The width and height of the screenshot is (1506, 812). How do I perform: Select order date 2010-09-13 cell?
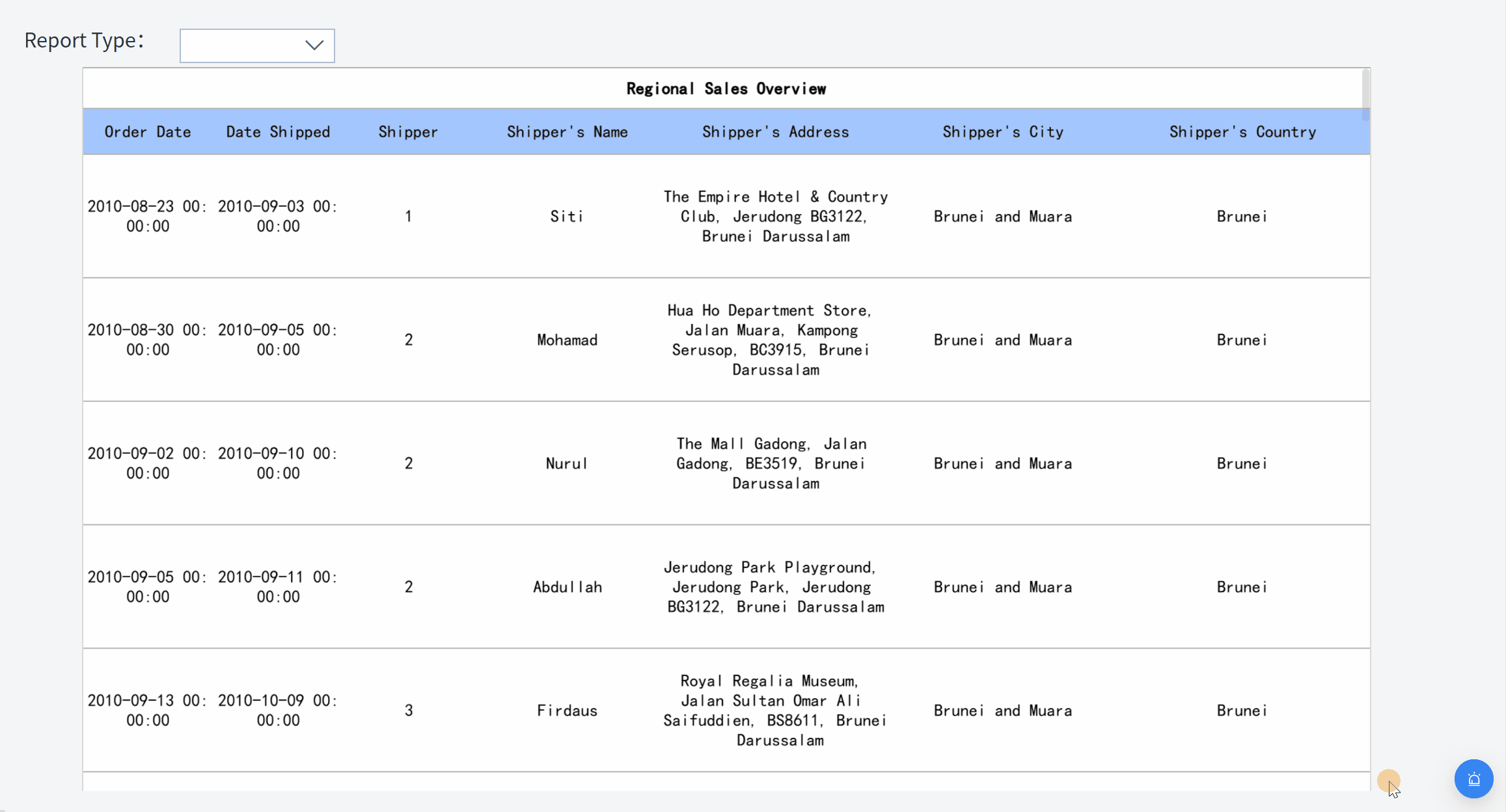(x=148, y=710)
